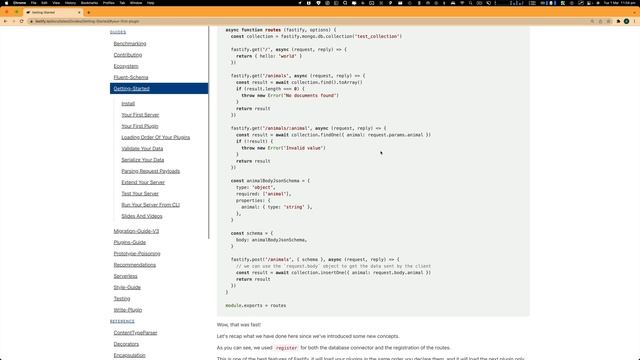
Task: Open the Serverless page
Action: click(x=125, y=276)
